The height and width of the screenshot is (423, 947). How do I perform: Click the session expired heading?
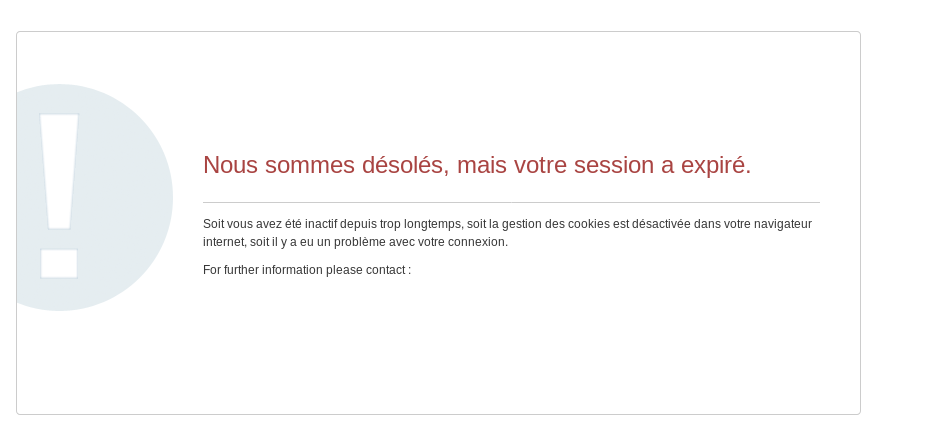pyautogui.click(x=476, y=165)
